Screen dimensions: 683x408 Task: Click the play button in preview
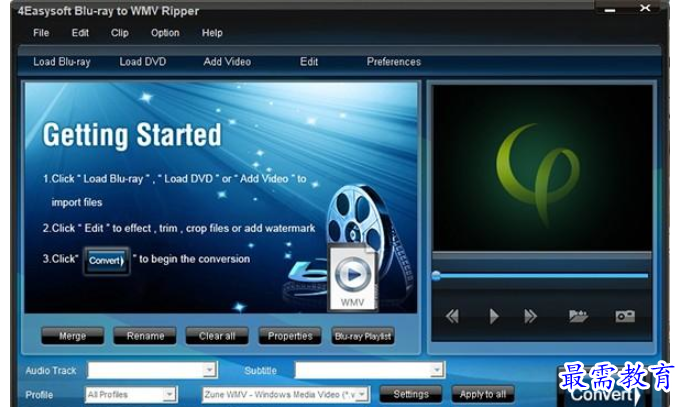click(x=494, y=316)
